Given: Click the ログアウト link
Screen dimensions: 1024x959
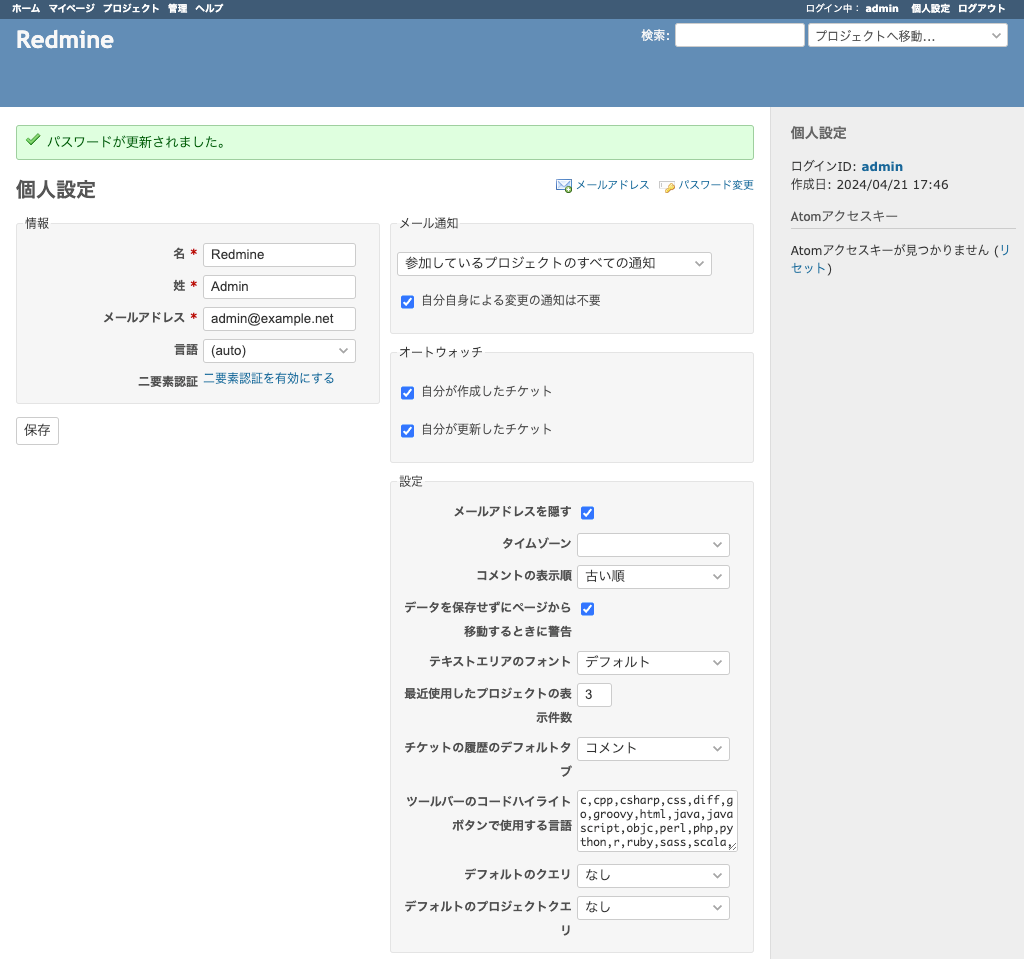Looking at the screenshot, I should point(982,8).
